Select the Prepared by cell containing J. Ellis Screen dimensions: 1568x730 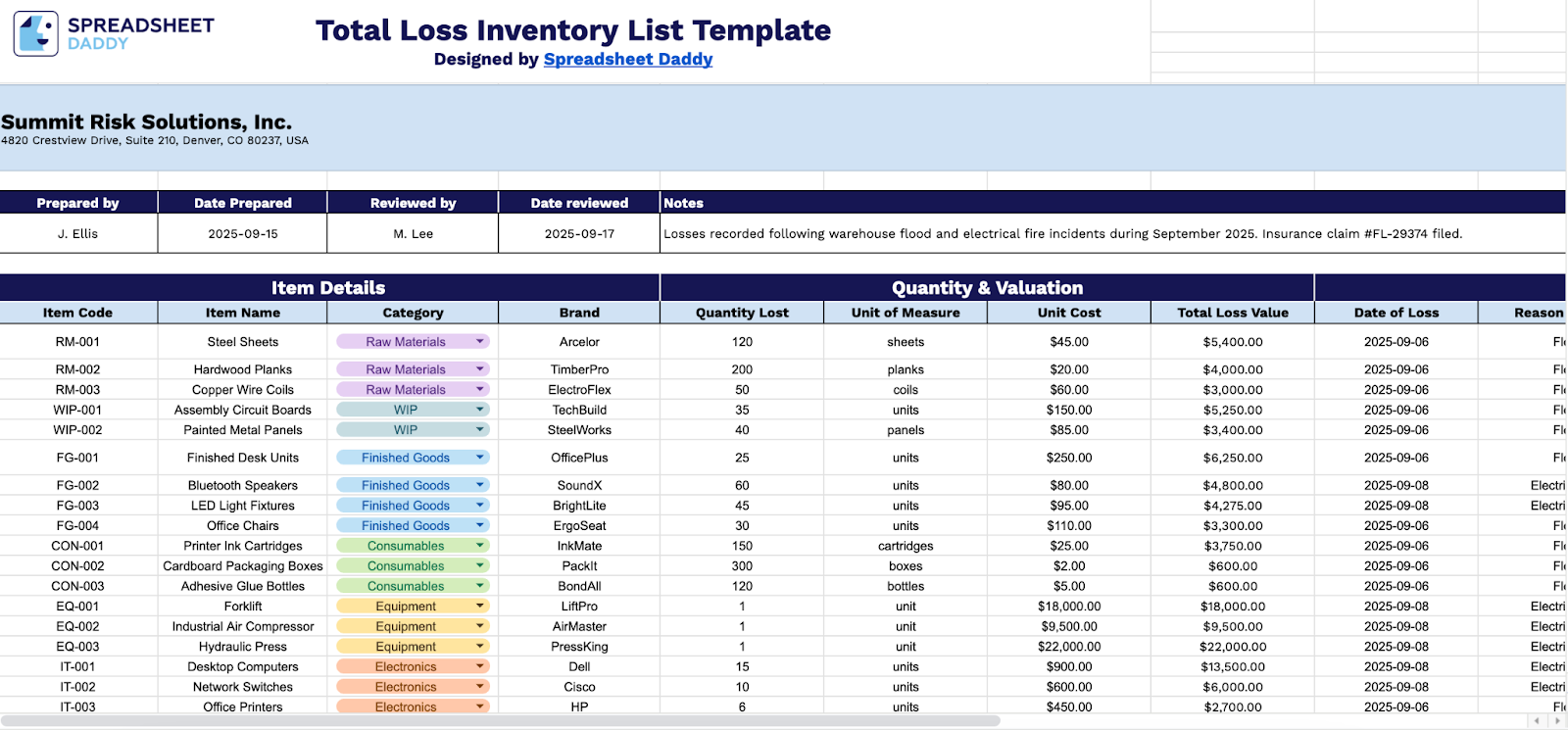point(77,234)
